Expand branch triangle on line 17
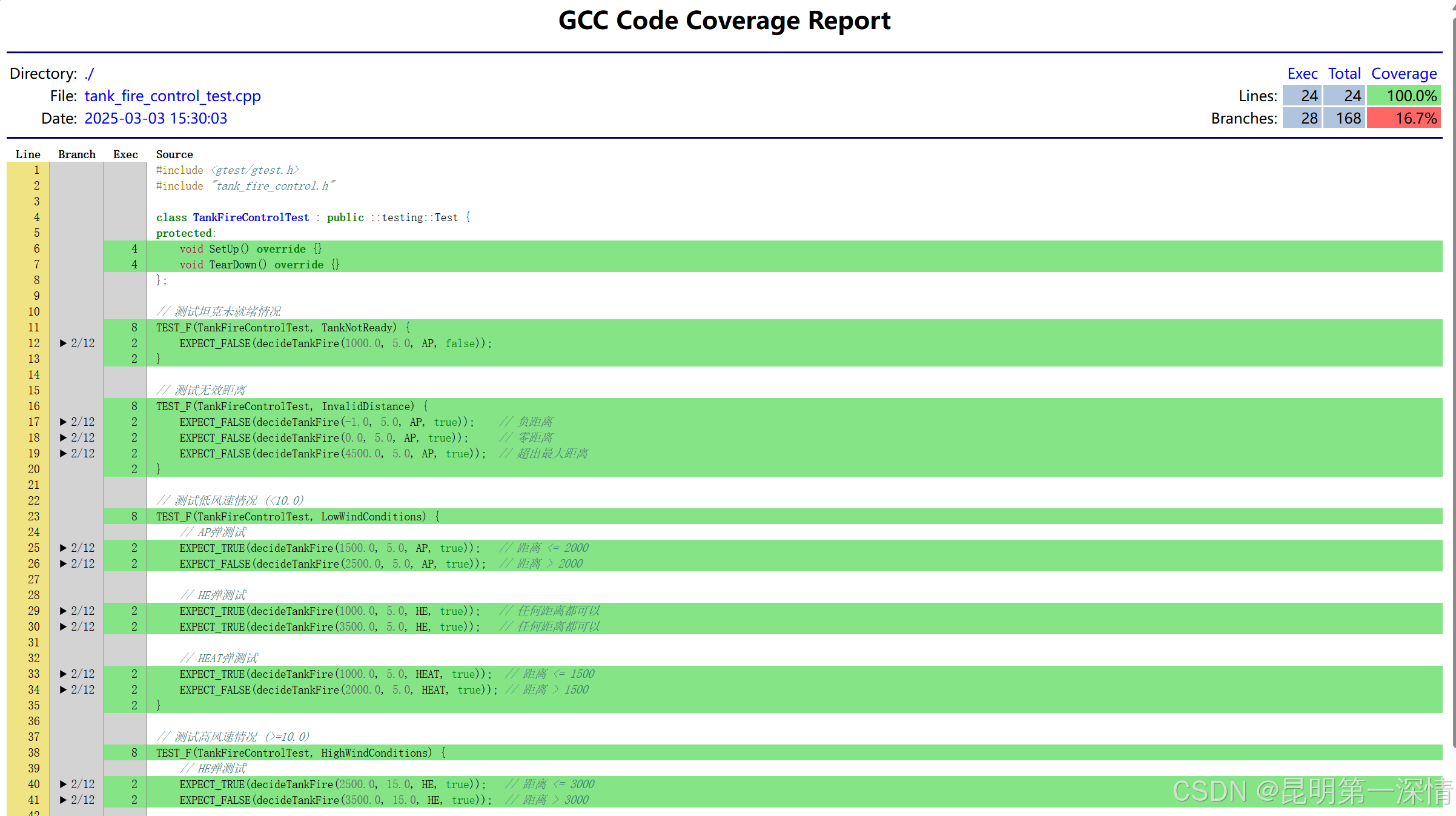This screenshot has width=1456, height=816. (x=63, y=422)
